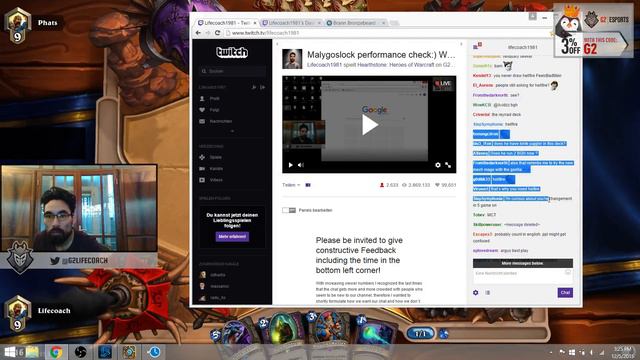
Task: Click the small play control in player bar
Action: pos(291,165)
